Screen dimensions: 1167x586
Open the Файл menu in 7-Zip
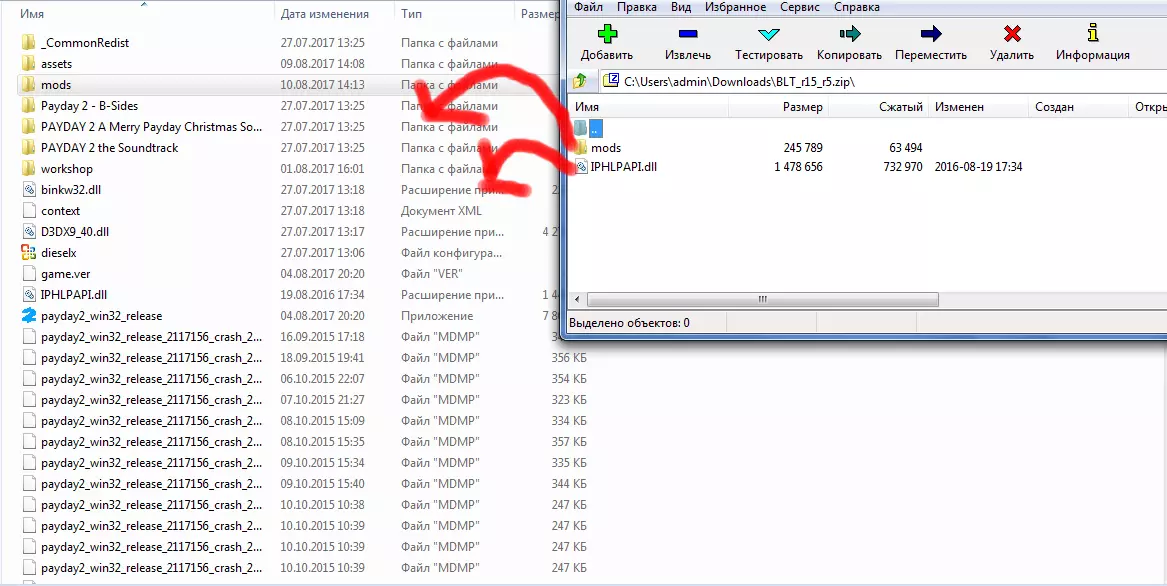click(x=588, y=7)
